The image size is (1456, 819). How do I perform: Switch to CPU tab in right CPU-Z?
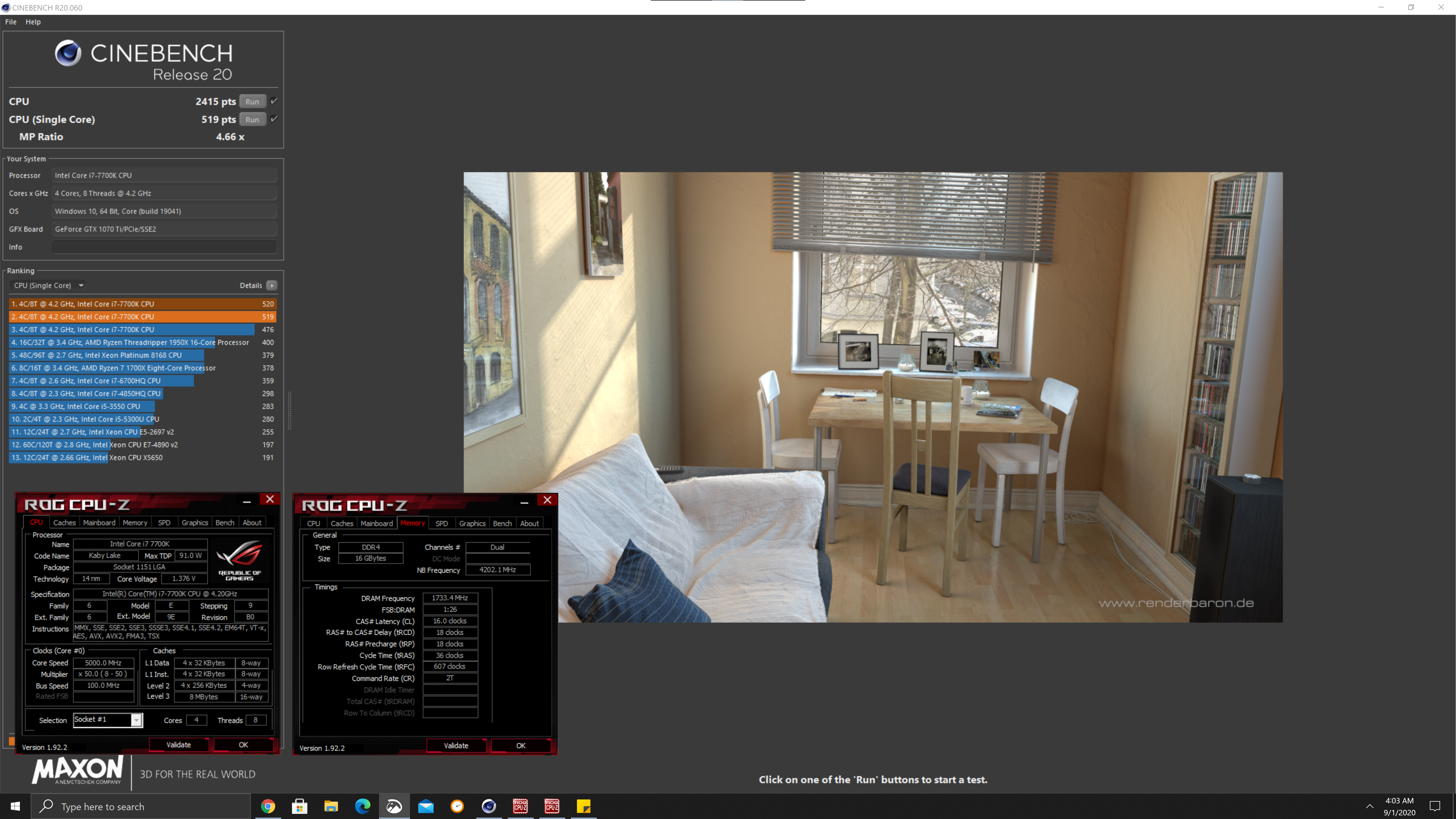tap(313, 523)
